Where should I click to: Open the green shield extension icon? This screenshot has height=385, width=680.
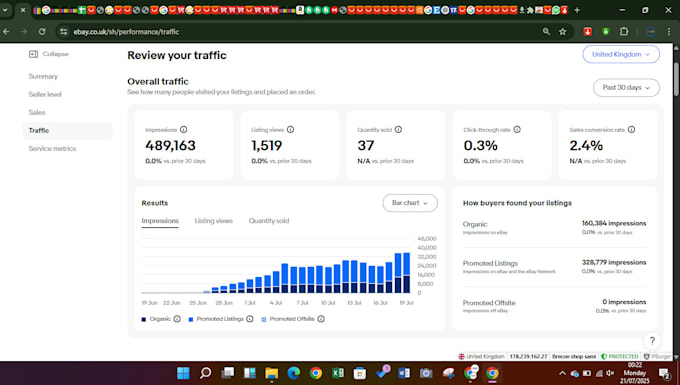pos(606,32)
